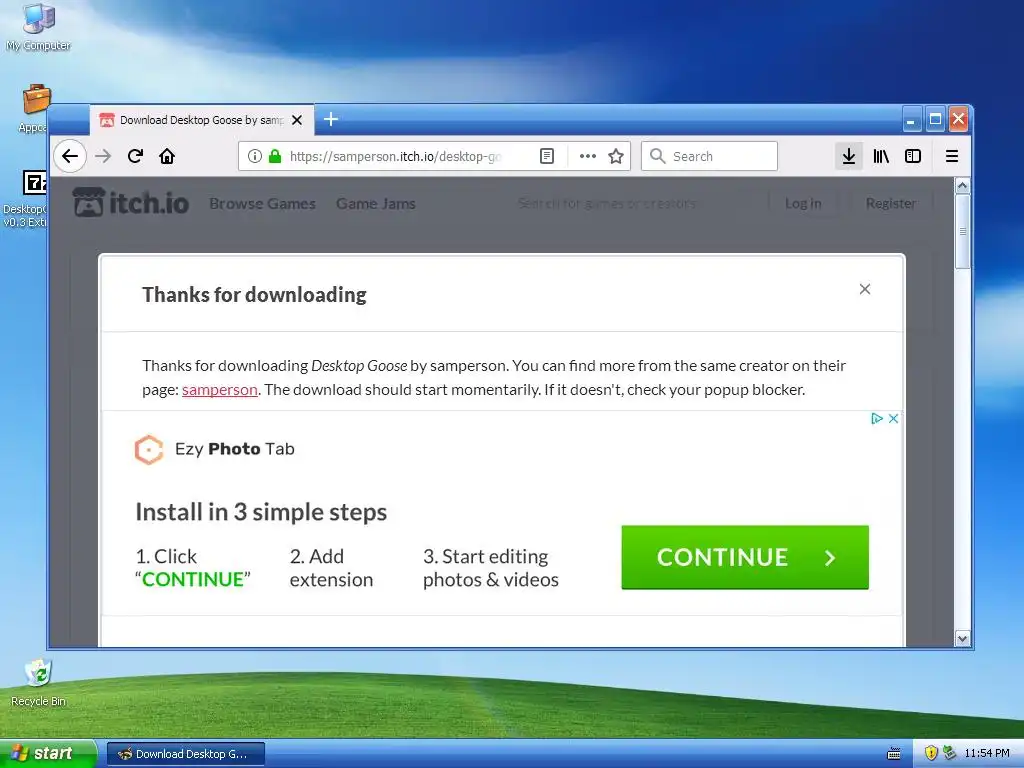Click the on-screen keyboard taskbar icon
The width and height of the screenshot is (1024, 768).
(894, 754)
